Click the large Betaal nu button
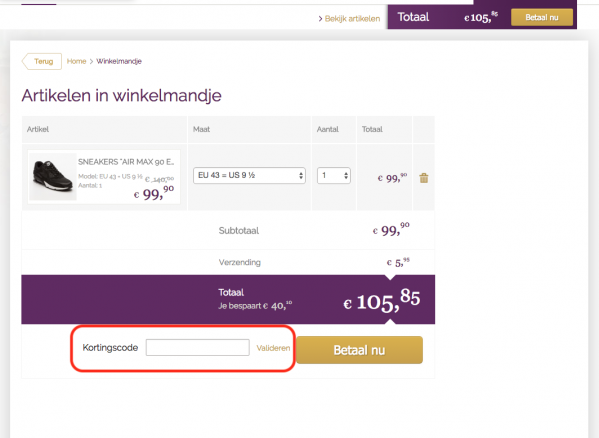The image size is (599, 438). [x=359, y=350]
